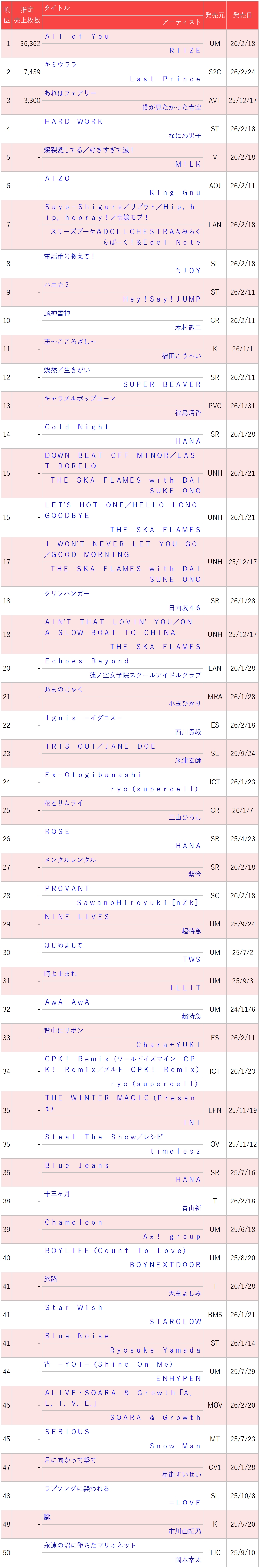Select the song IRIS OUT/JANE DOE

100,746
